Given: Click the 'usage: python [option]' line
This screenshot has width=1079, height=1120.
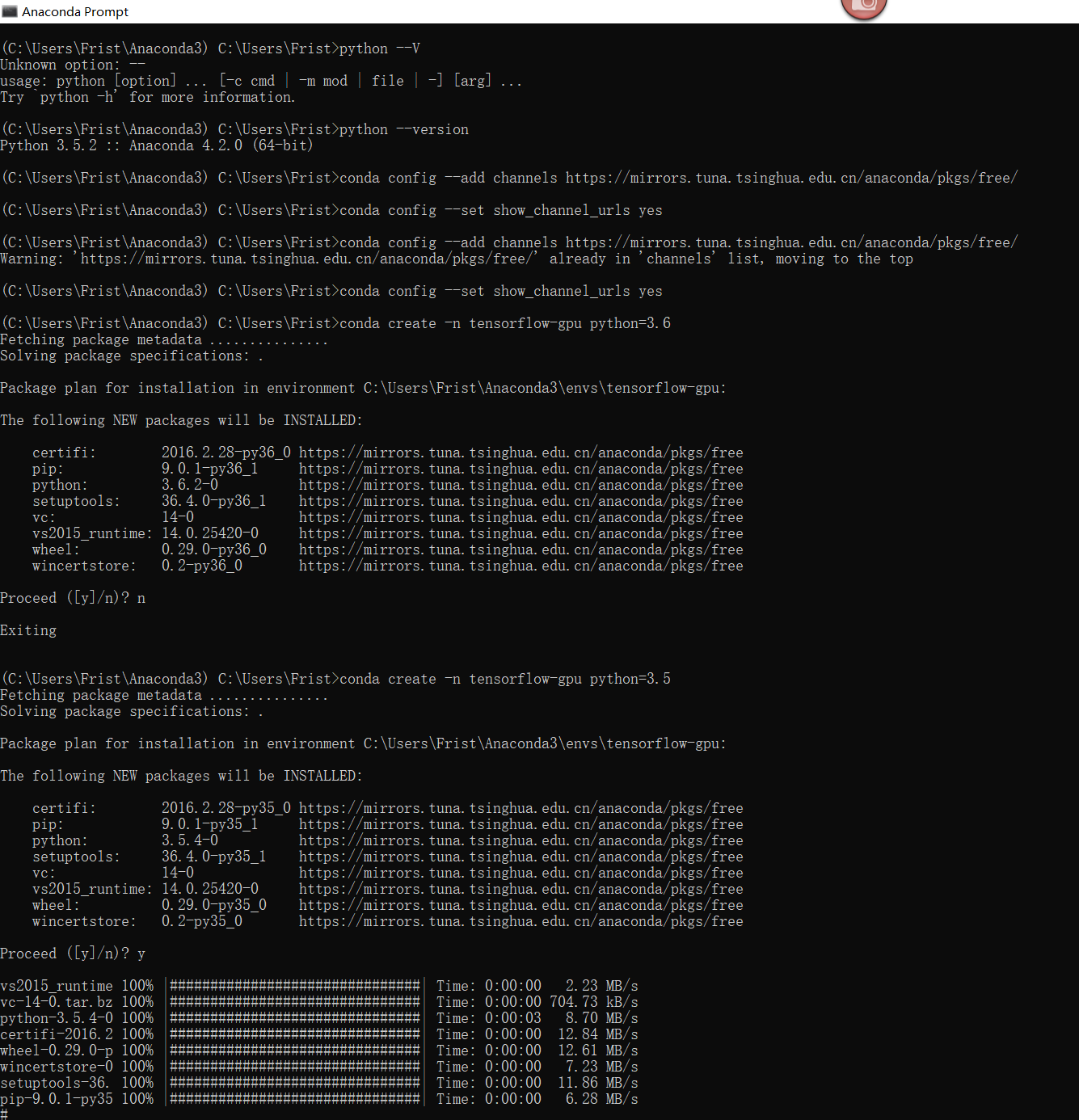Looking at the screenshot, I should click(261, 81).
